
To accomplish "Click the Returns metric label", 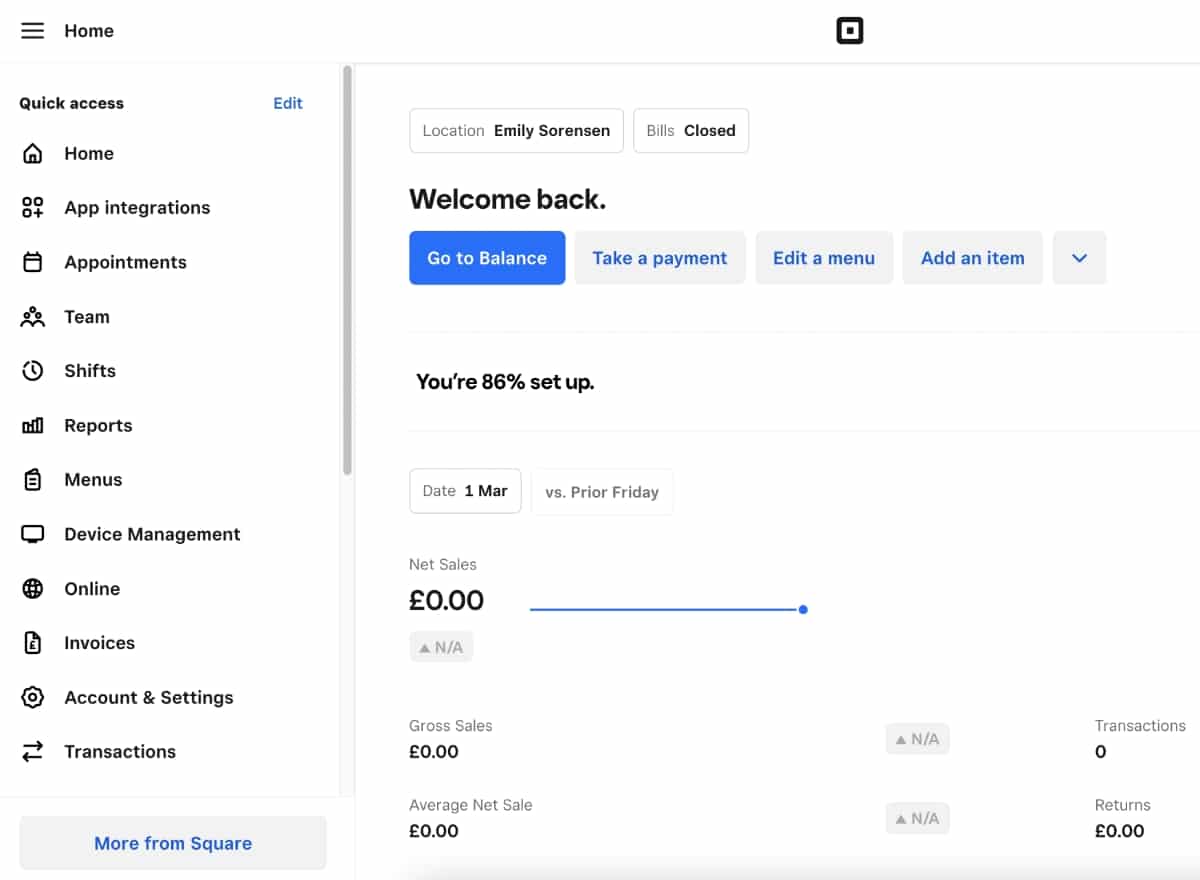I will (x=1123, y=805).
